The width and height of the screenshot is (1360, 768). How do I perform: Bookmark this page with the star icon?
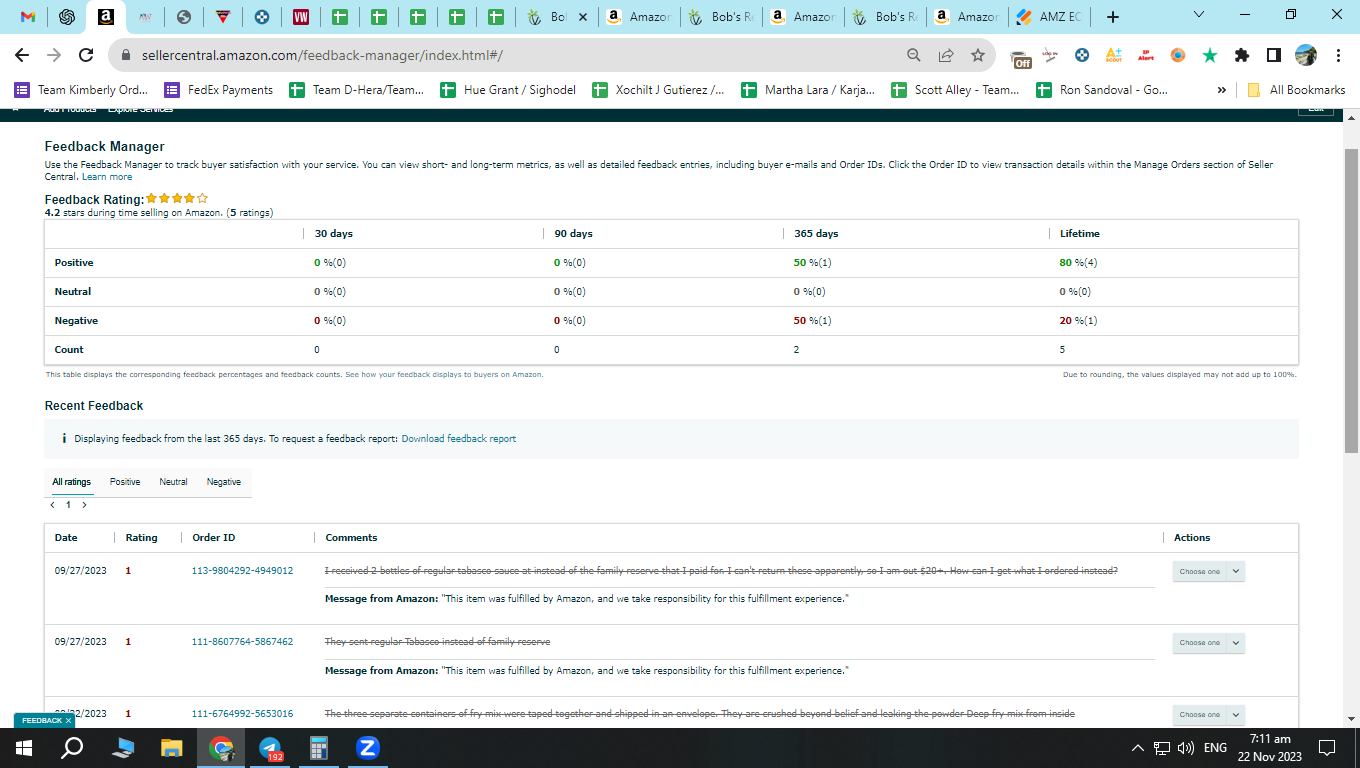[978, 55]
